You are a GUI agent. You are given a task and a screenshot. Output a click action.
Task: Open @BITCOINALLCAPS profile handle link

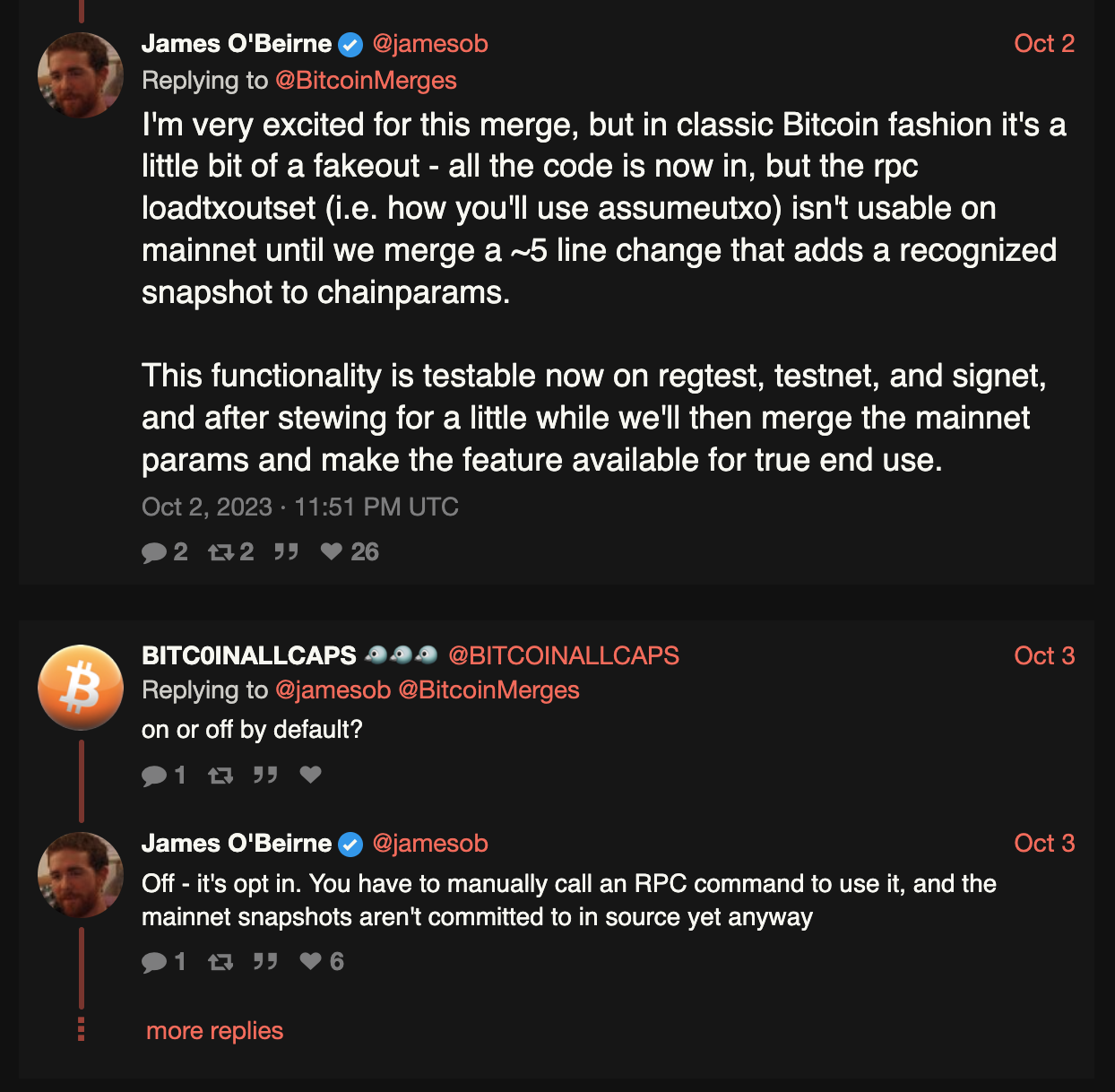click(x=563, y=655)
